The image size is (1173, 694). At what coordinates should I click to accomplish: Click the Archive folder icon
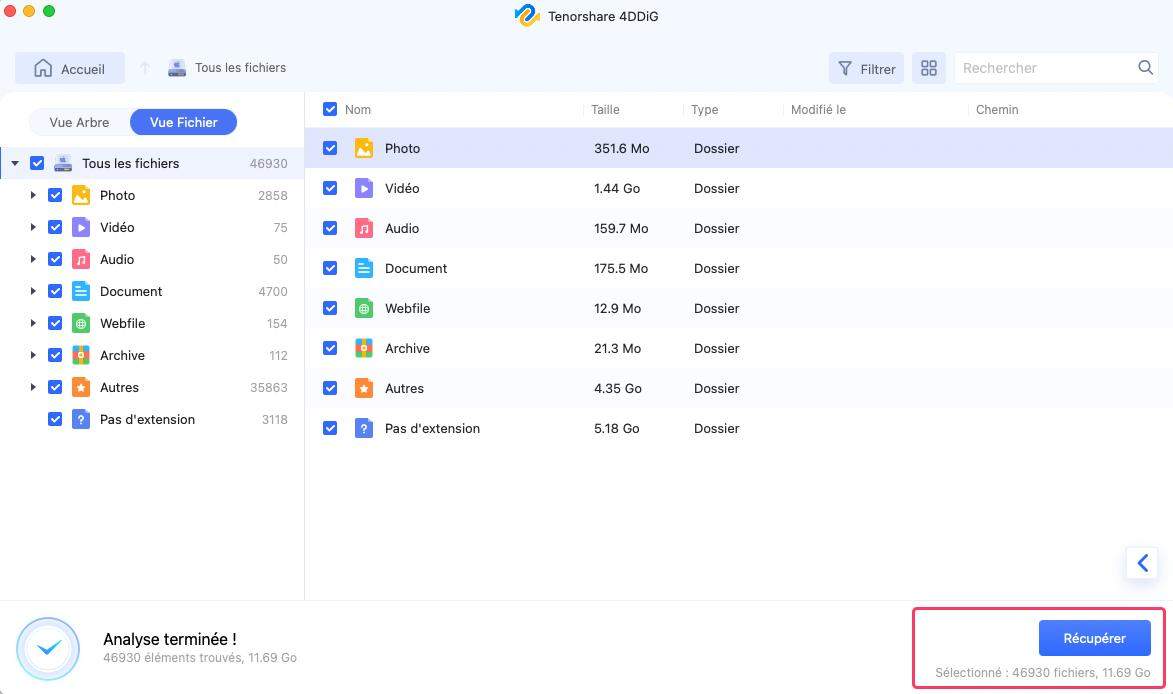click(x=365, y=348)
